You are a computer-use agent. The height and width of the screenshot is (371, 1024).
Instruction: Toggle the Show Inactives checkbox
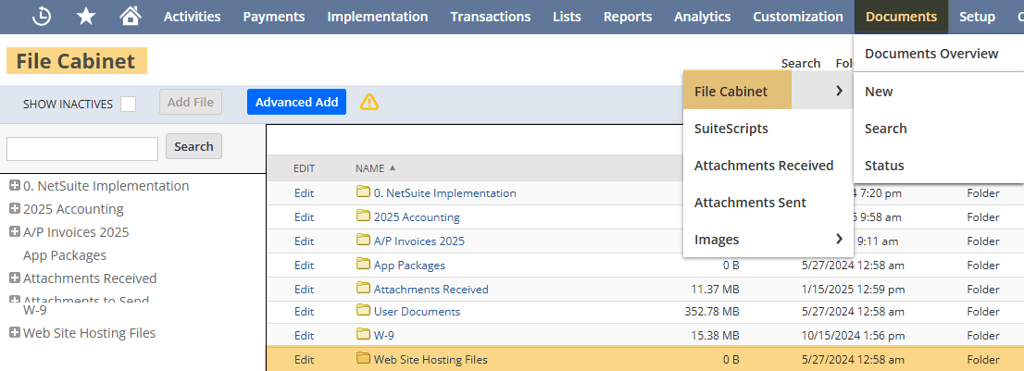tap(128, 104)
